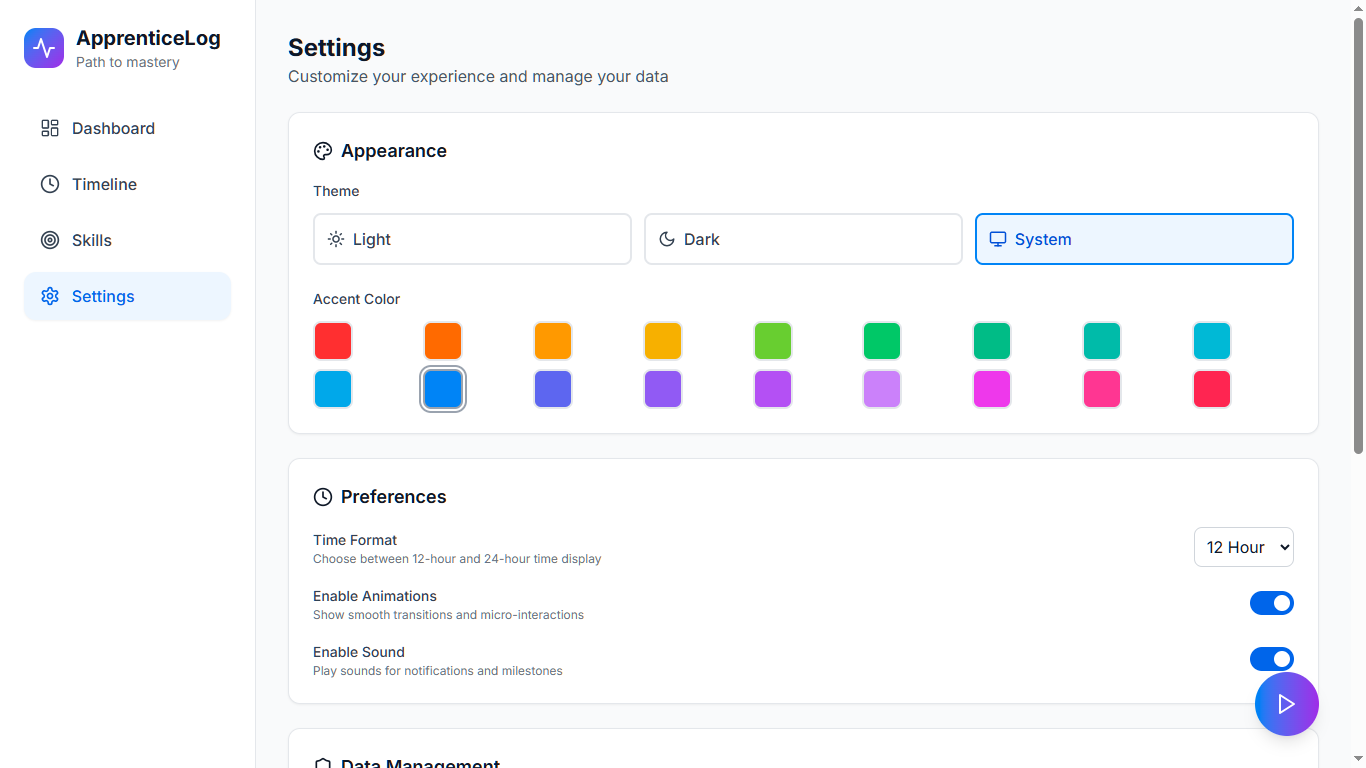Pick the red accent color swatch

[x=333, y=341]
